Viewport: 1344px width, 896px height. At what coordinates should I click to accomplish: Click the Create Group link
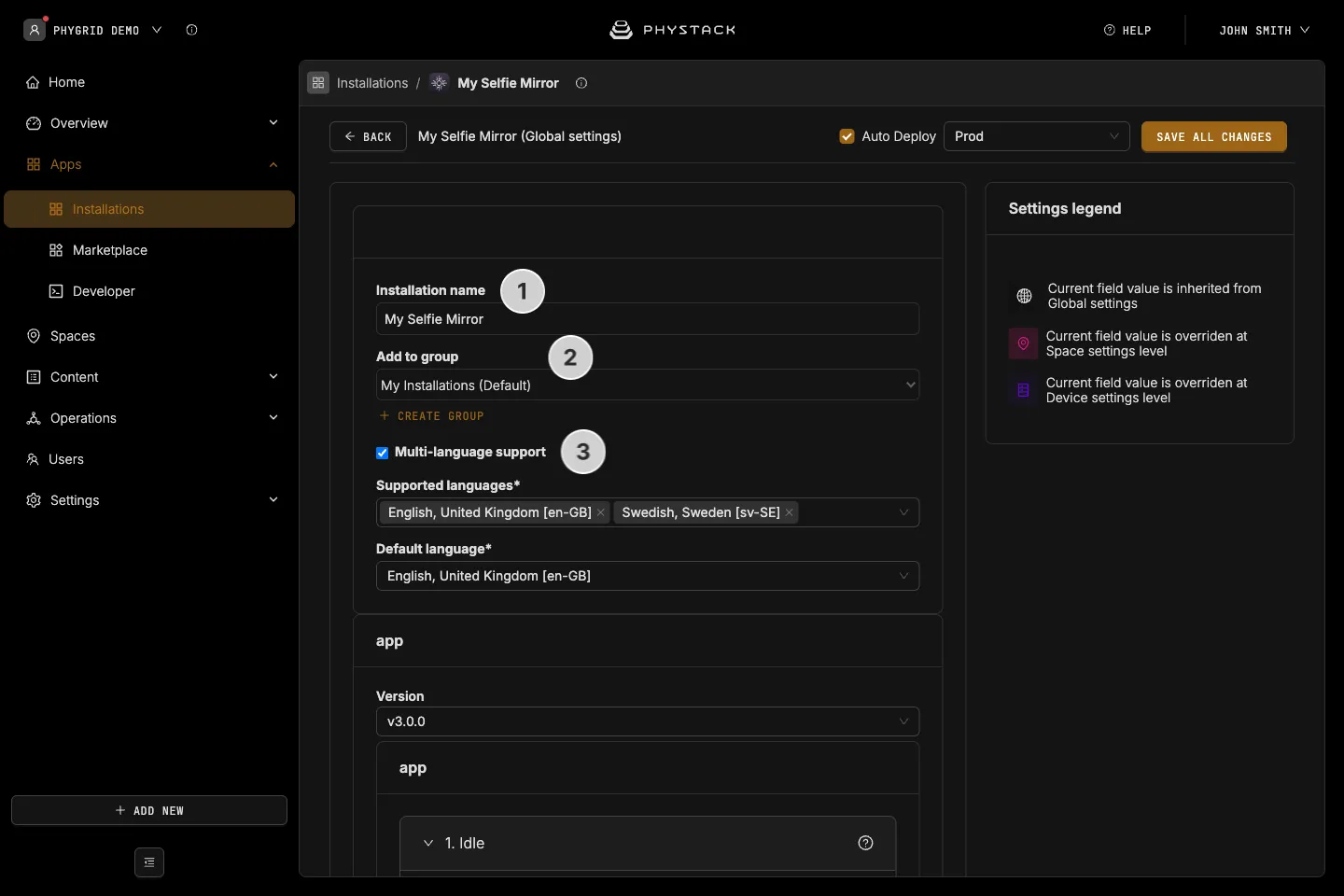tap(431, 416)
